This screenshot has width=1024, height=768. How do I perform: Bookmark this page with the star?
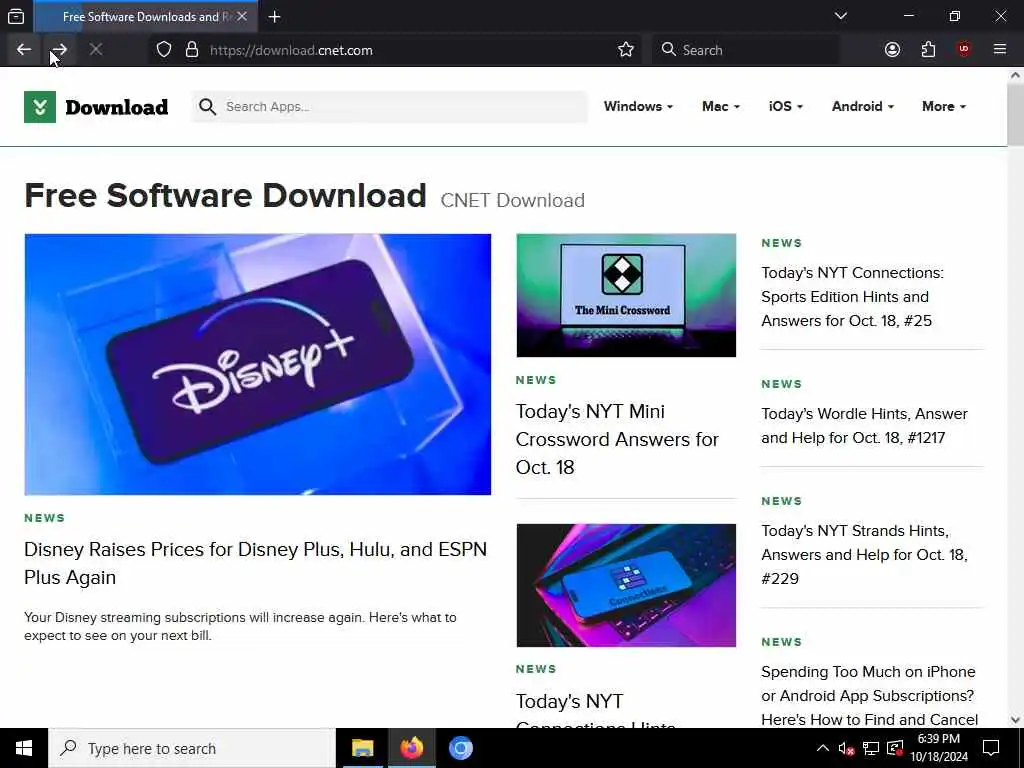[x=626, y=50]
